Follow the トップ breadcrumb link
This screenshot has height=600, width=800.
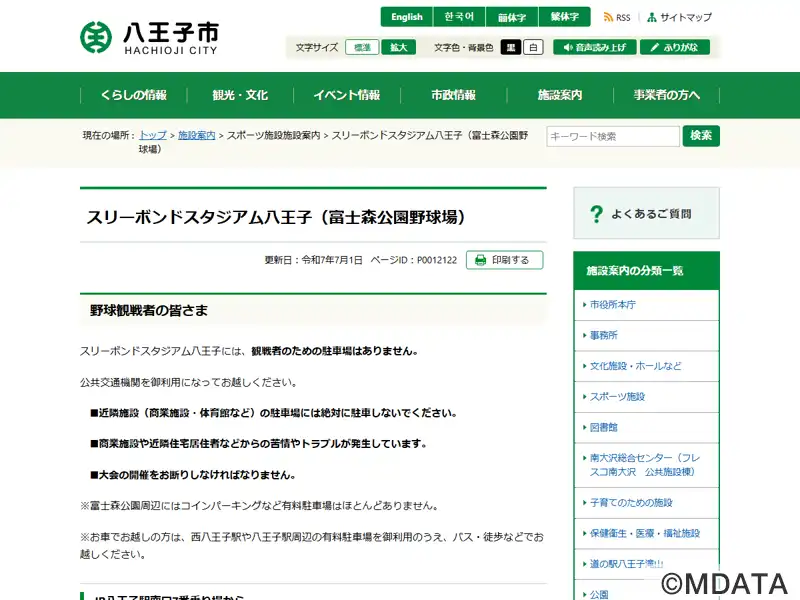(153, 135)
